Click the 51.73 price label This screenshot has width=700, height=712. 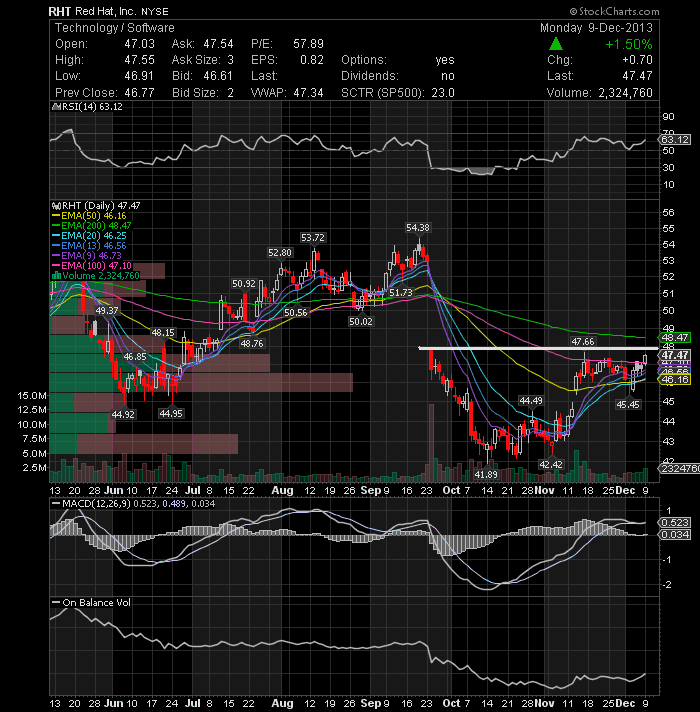click(x=401, y=293)
